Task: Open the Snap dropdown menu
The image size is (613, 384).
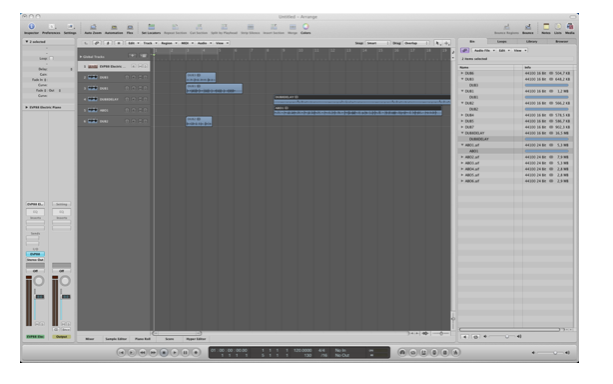Action: point(377,43)
